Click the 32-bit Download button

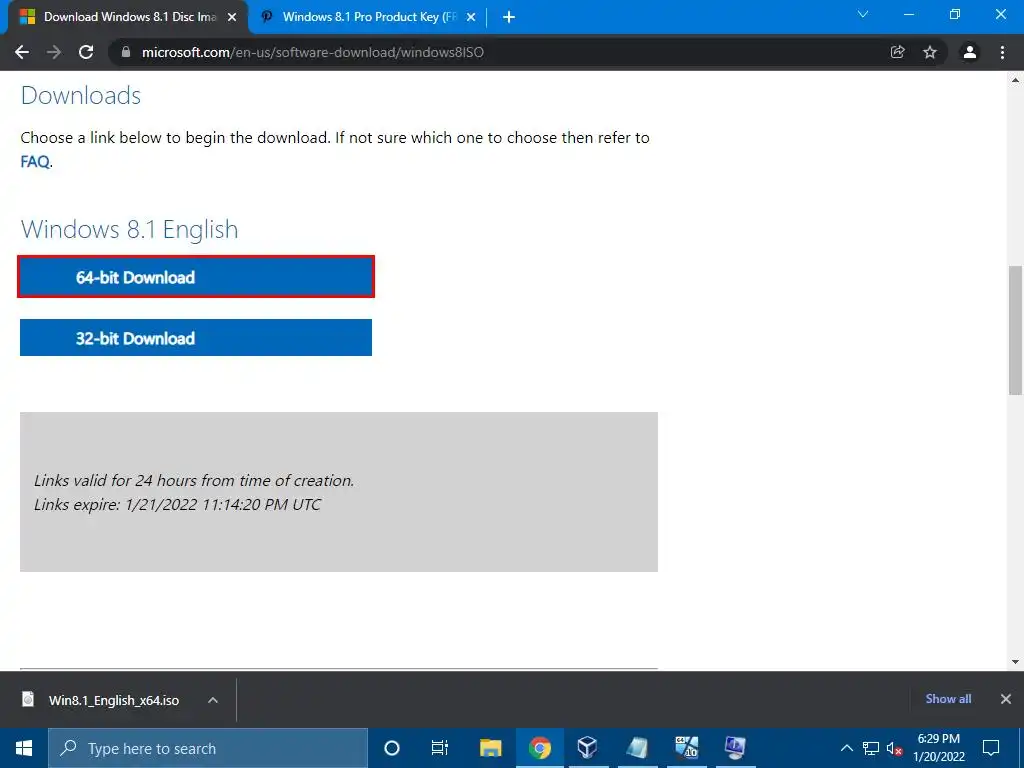coord(196,338)
